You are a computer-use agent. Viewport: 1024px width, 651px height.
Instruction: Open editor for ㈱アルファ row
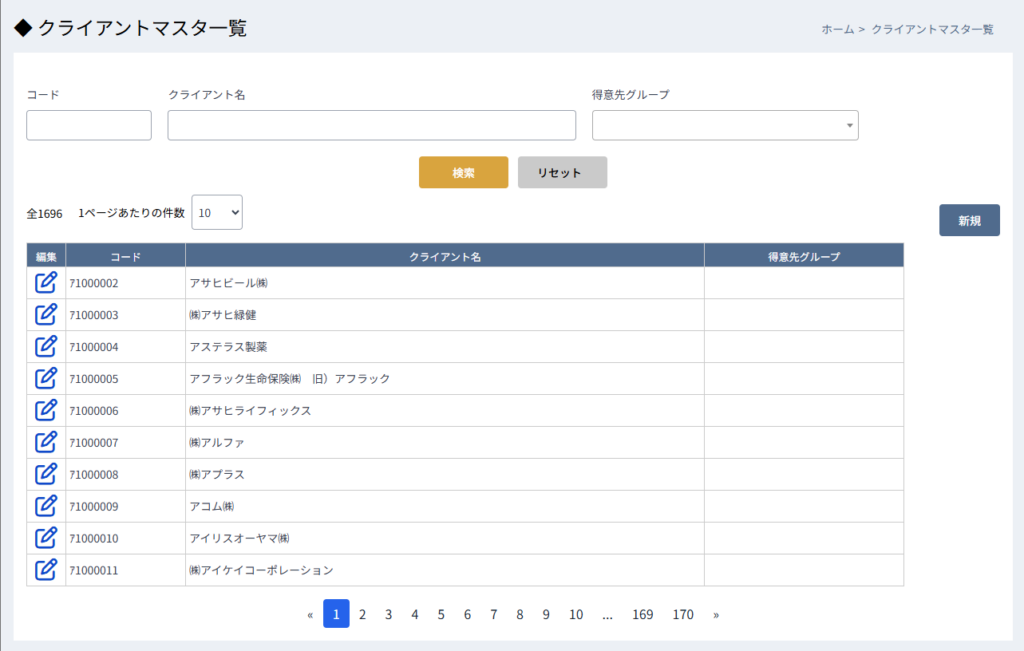click(46, 442)
